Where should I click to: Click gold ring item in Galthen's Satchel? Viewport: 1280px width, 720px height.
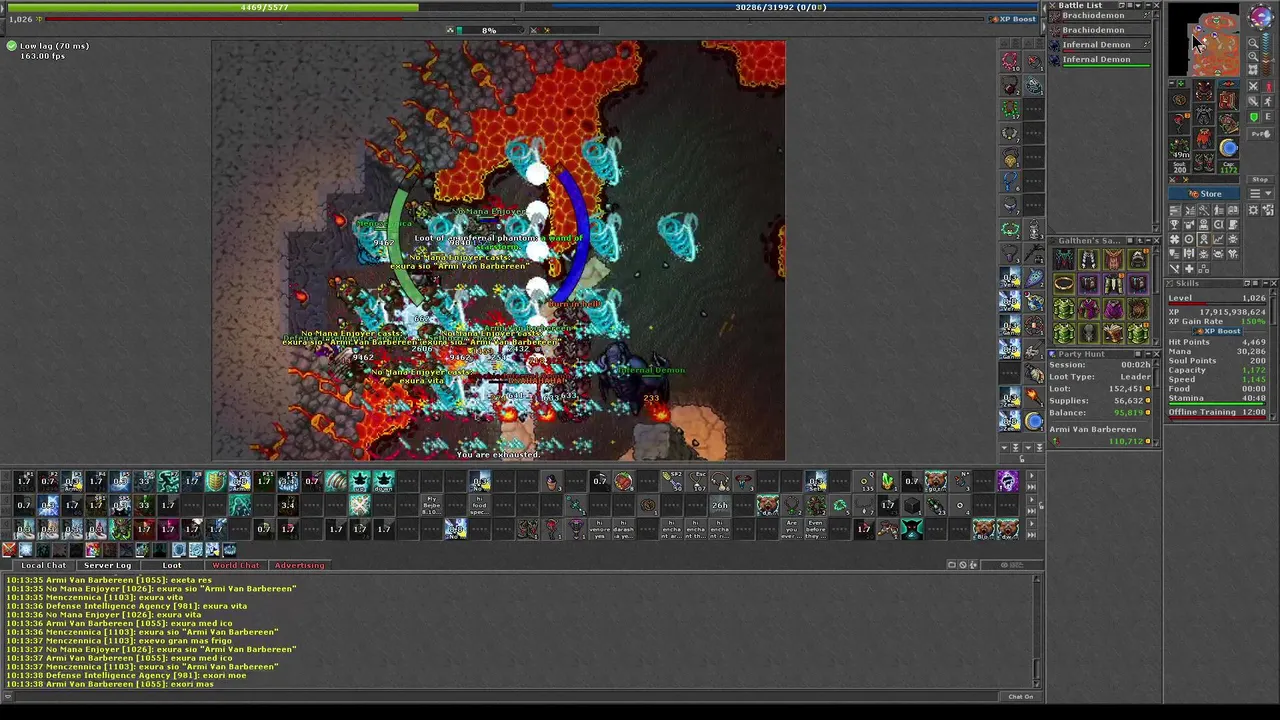1064,283
